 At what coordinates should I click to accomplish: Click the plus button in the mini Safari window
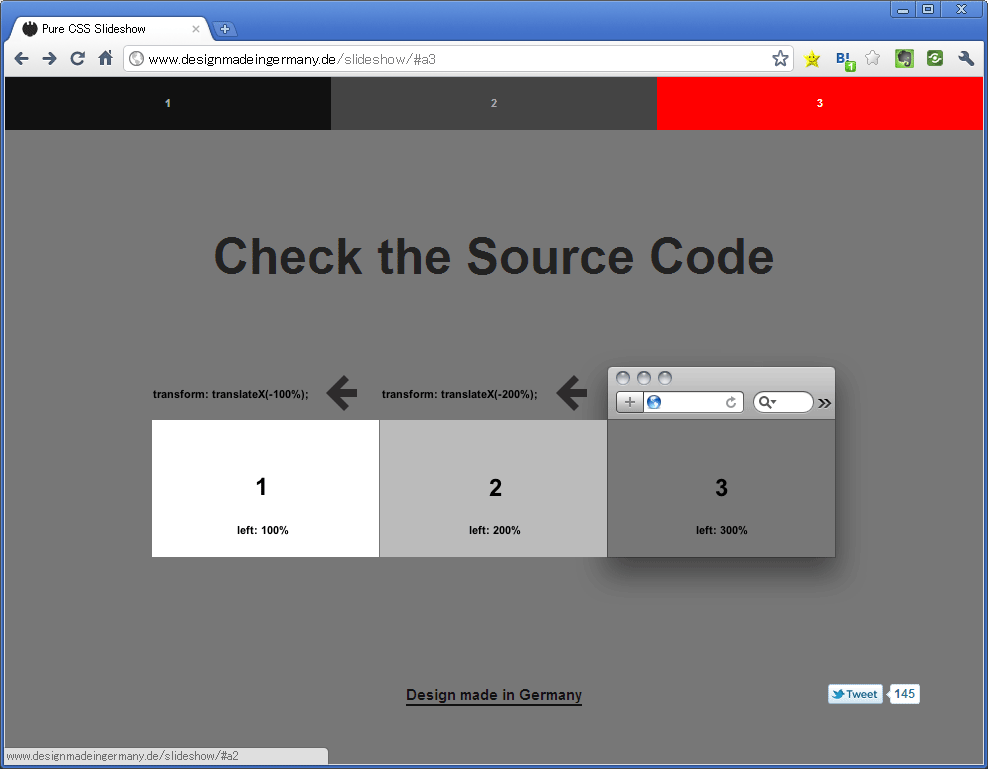(x=630, y=402)
